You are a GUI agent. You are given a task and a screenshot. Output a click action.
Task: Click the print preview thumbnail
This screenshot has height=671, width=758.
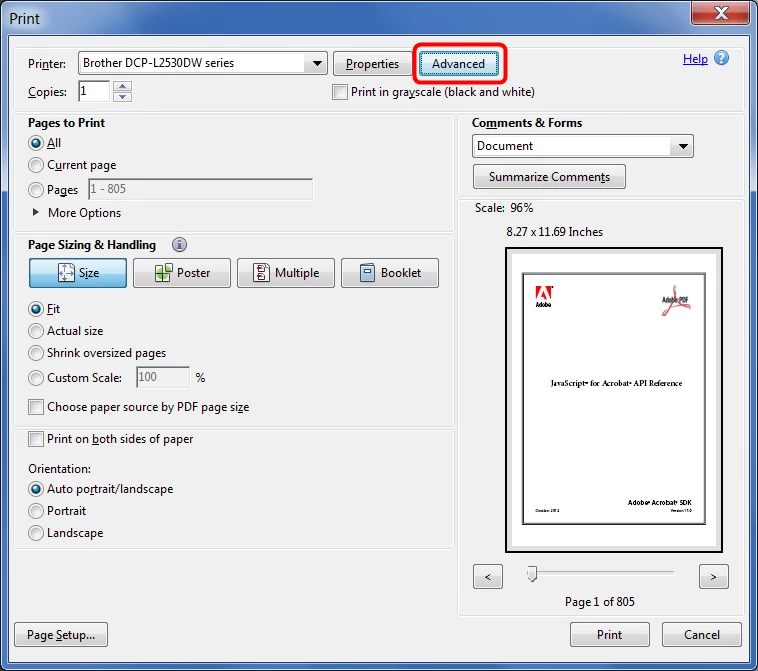pos(614,400)
